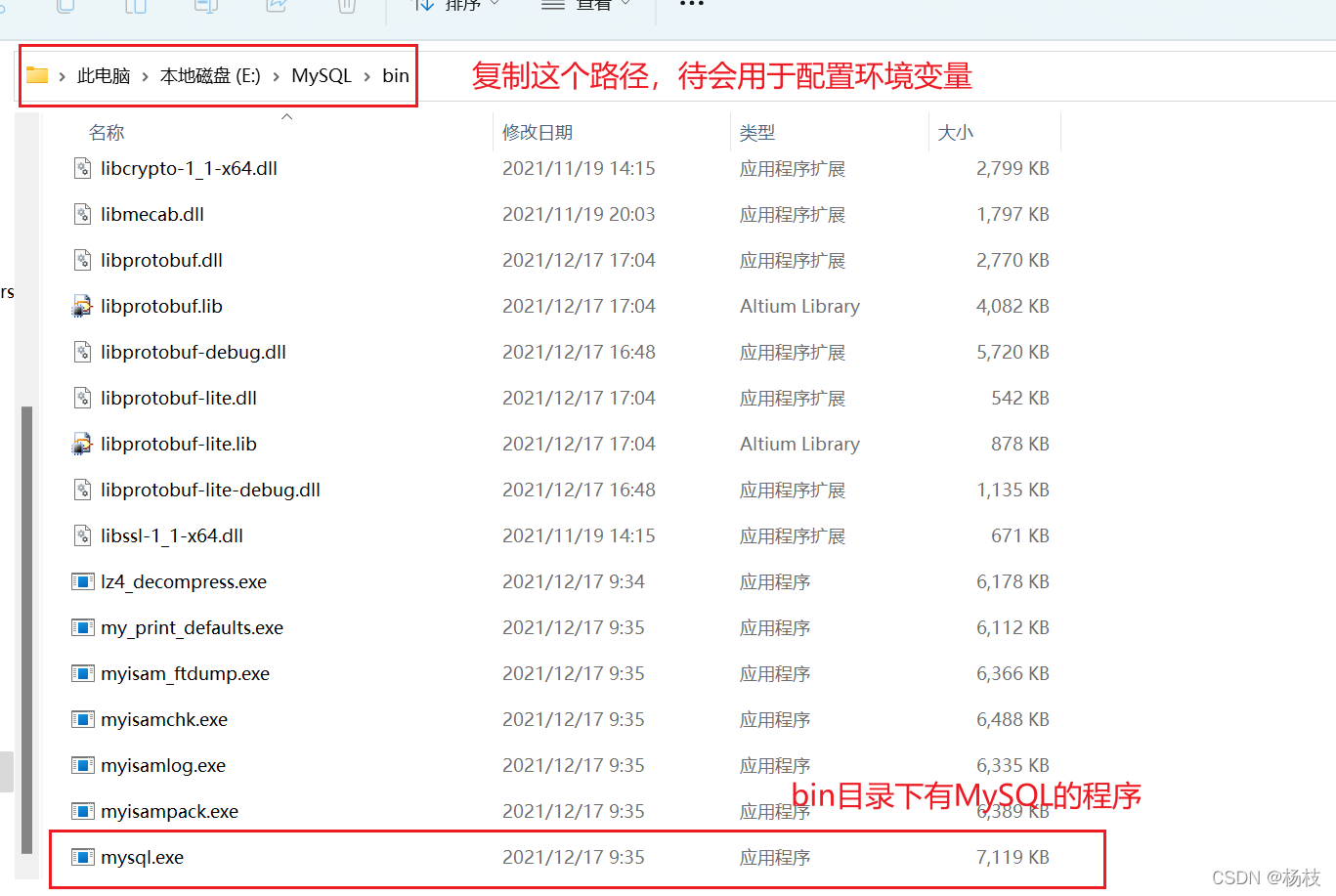Click the navigation pane vertical scrollbar thumb

[26, 630]
